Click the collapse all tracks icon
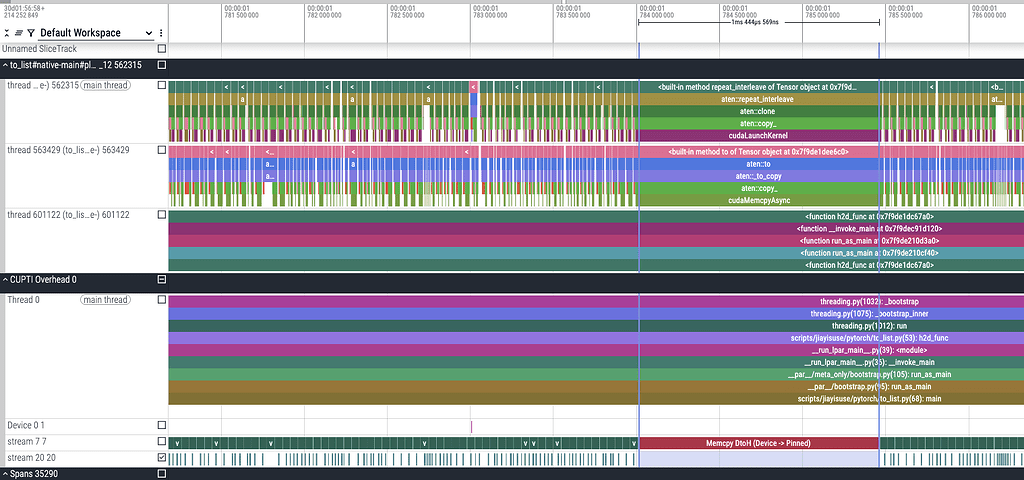 click(x=8, y=33)
